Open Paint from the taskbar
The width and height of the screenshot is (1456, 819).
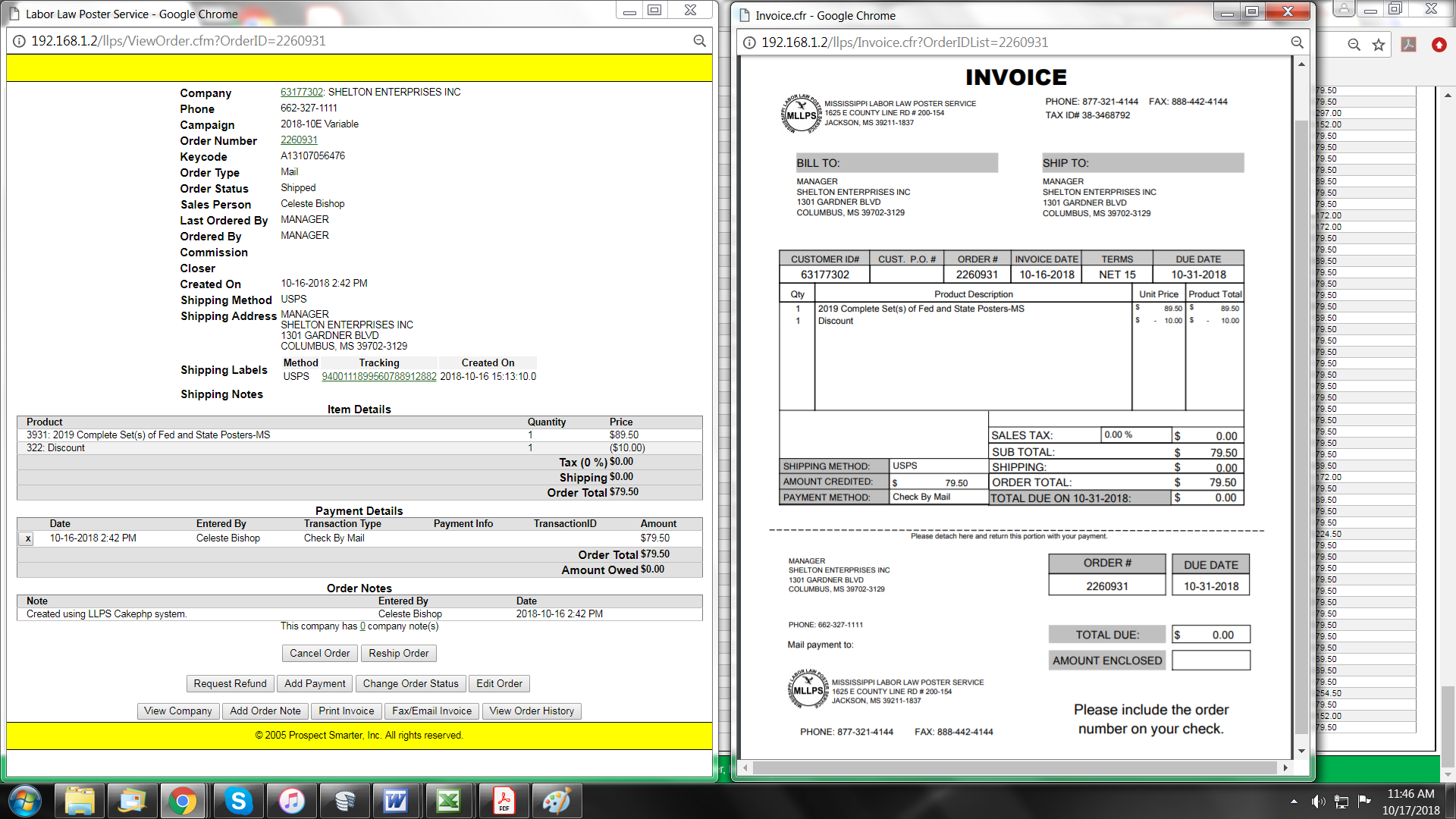pos(556,801)
